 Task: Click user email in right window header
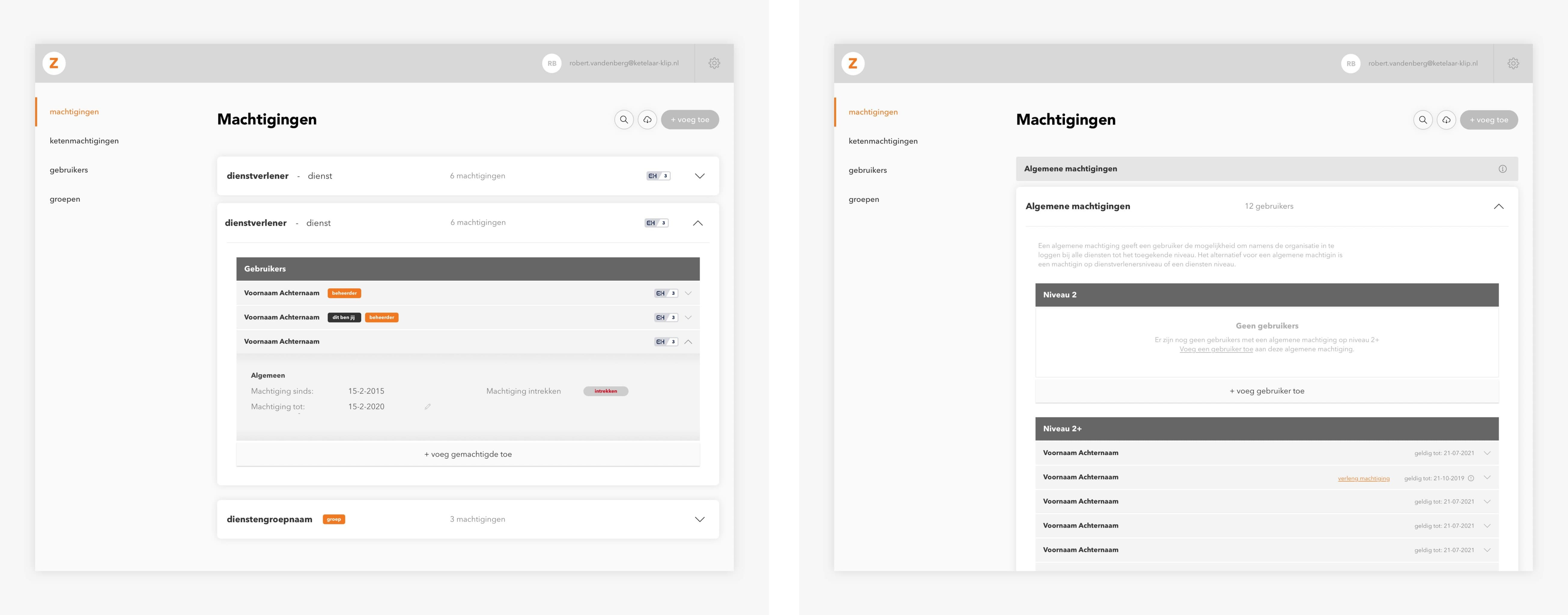tap(1423, 63)
